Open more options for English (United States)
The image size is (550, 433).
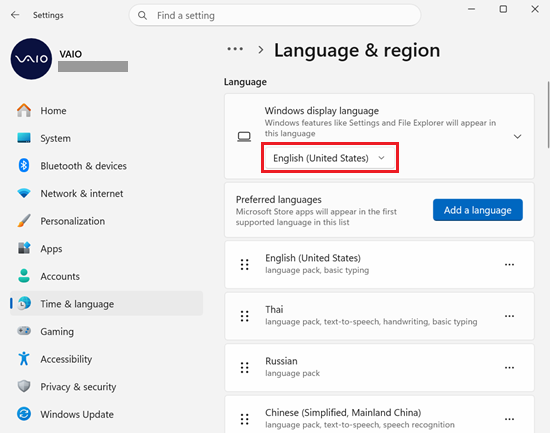point(509,265)
